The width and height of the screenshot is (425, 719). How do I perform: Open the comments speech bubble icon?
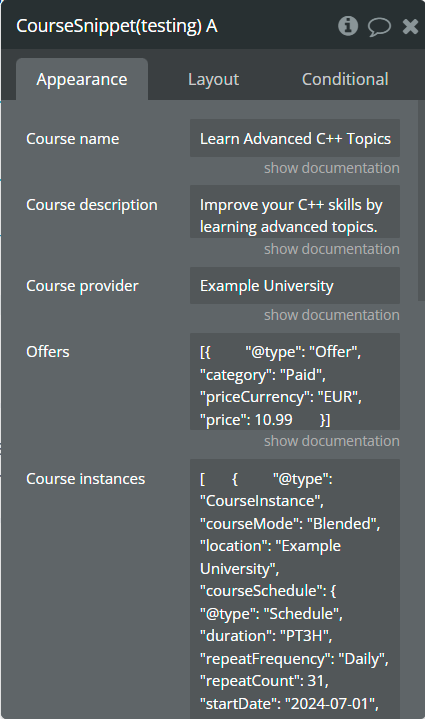click(x=379, y=27)
